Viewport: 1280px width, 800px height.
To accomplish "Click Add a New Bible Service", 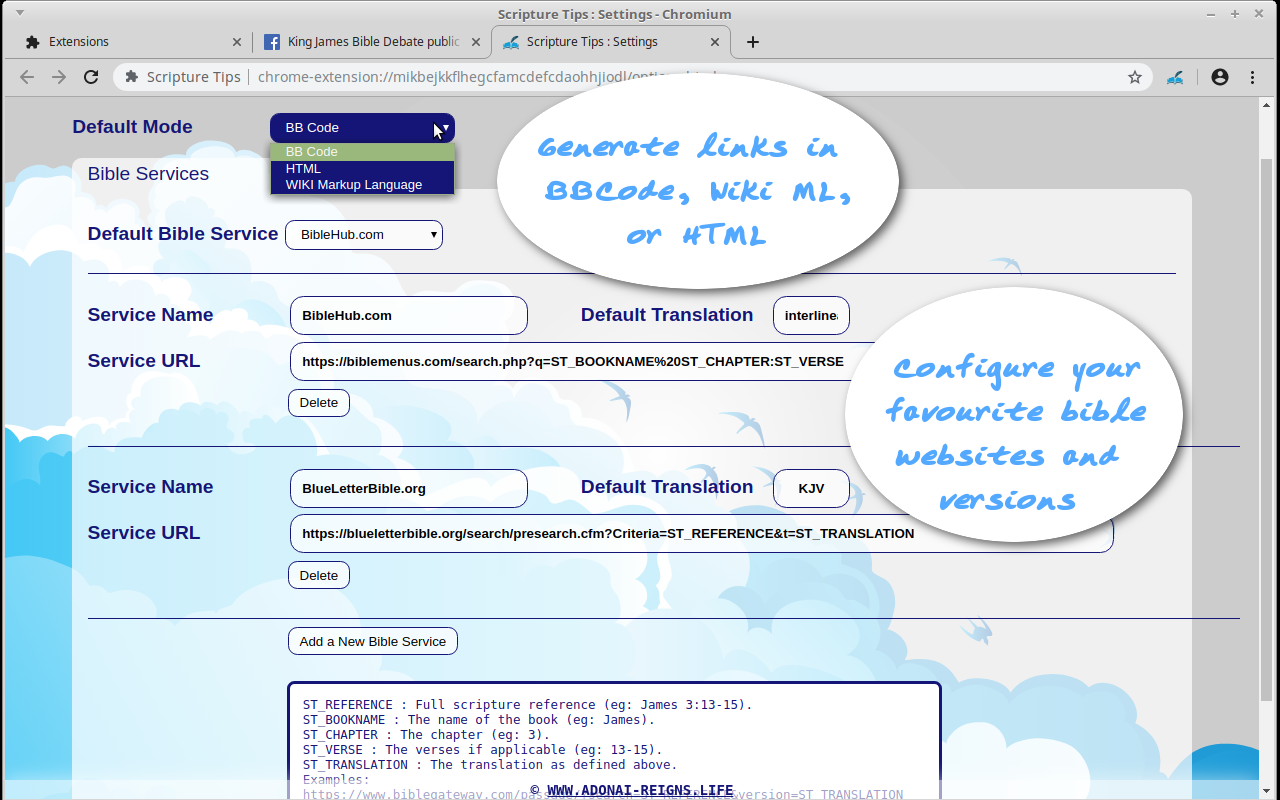I will 373,641.
